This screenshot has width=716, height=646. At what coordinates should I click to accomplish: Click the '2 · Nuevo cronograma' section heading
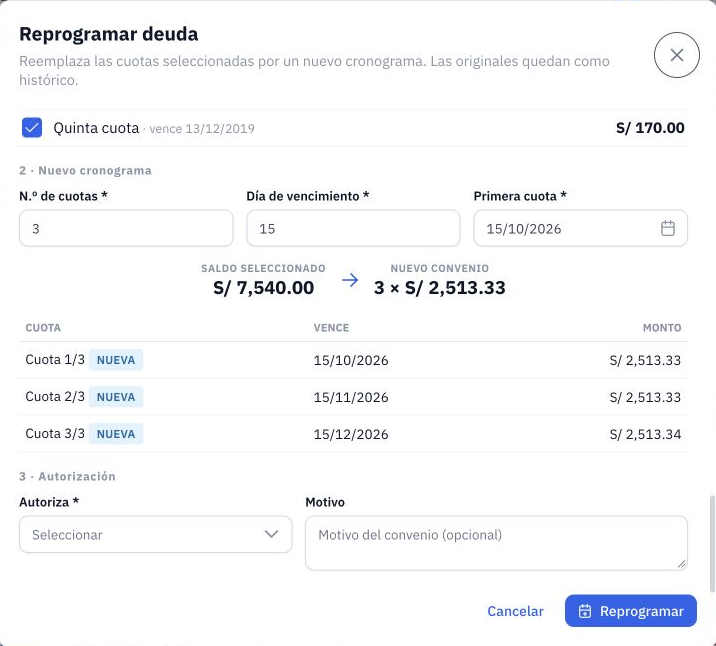click(85, 171)
